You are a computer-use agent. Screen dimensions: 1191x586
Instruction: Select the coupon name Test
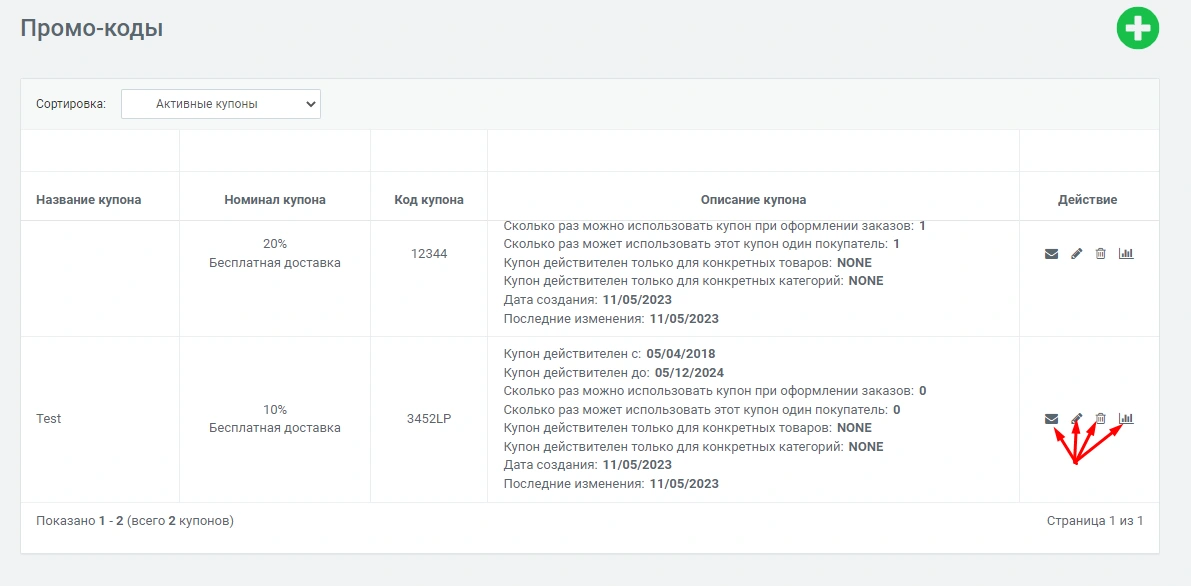pos(48,419)
